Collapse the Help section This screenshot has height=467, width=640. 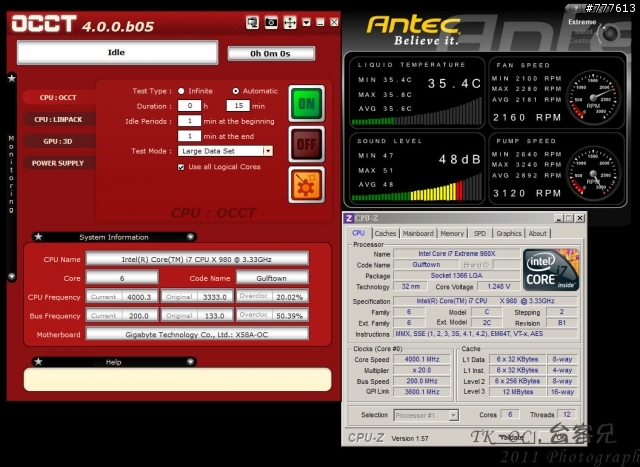[x=190, y=362]
